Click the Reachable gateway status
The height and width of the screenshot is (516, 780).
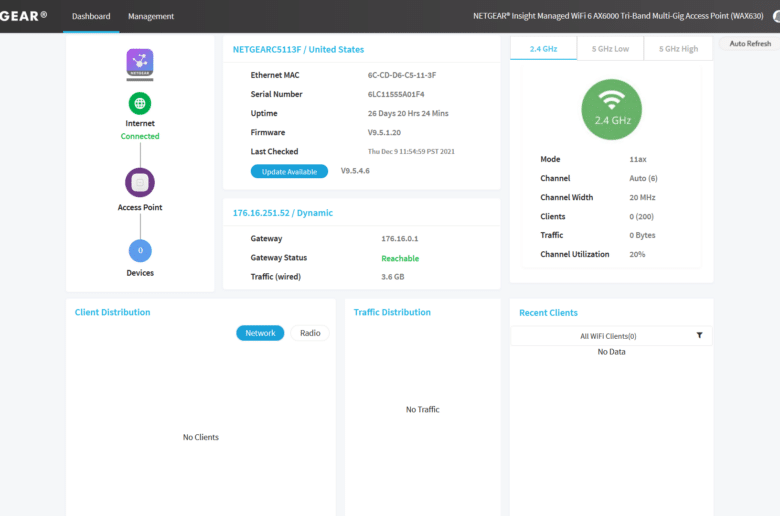click(400, 258)
